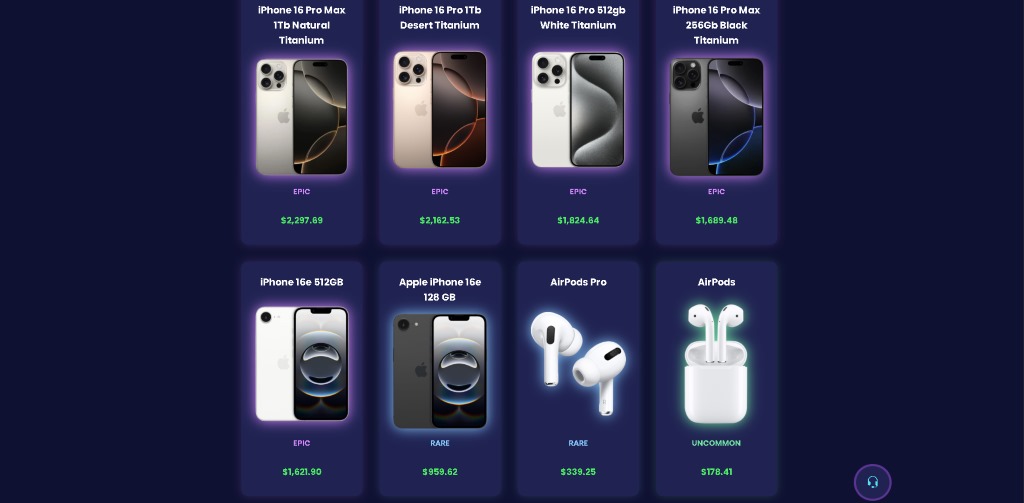Click the $178.41 AirPods price
Screen dimensions: 1024x503
716,472
